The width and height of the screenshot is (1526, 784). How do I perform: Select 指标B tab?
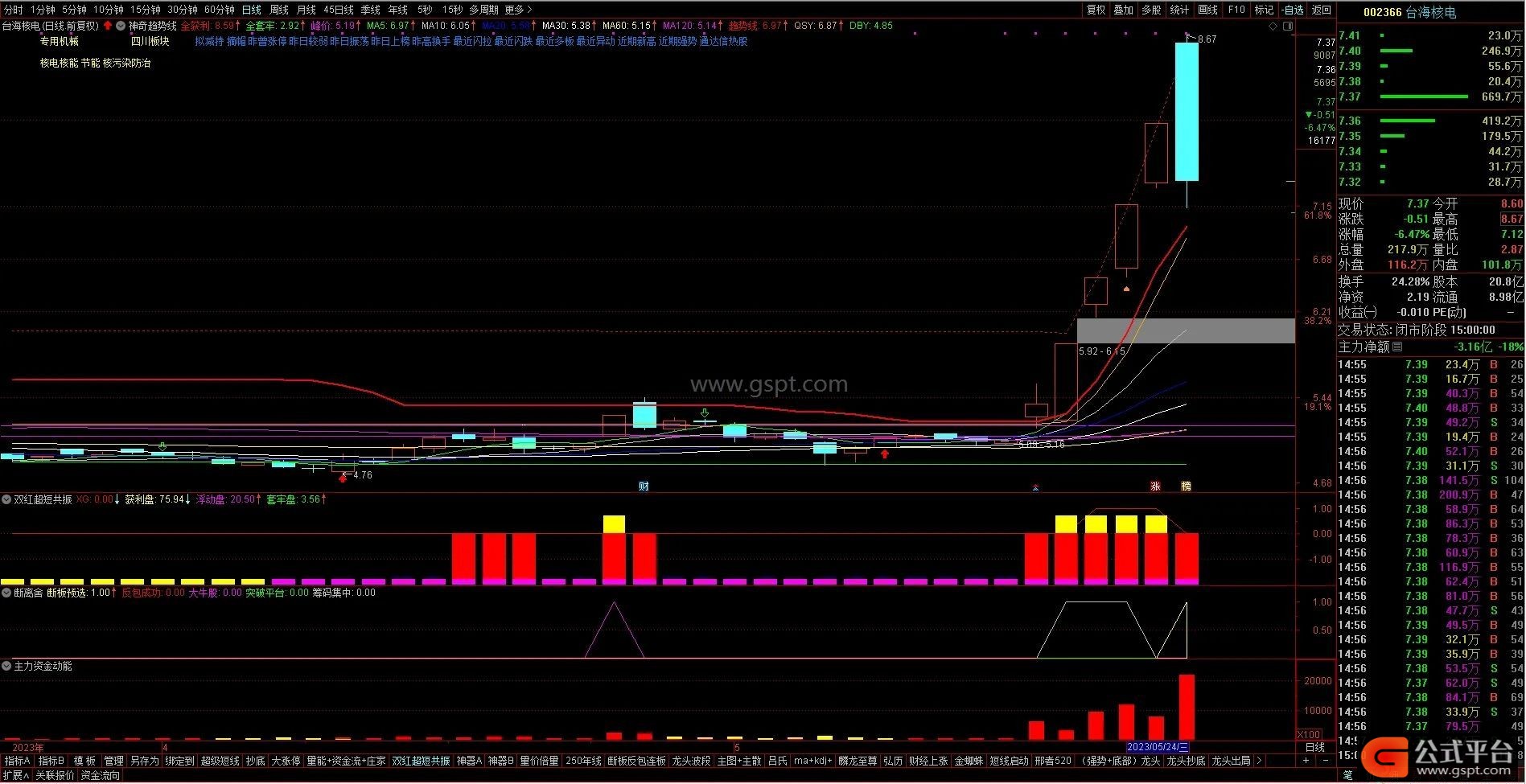[x=51, y=760]
